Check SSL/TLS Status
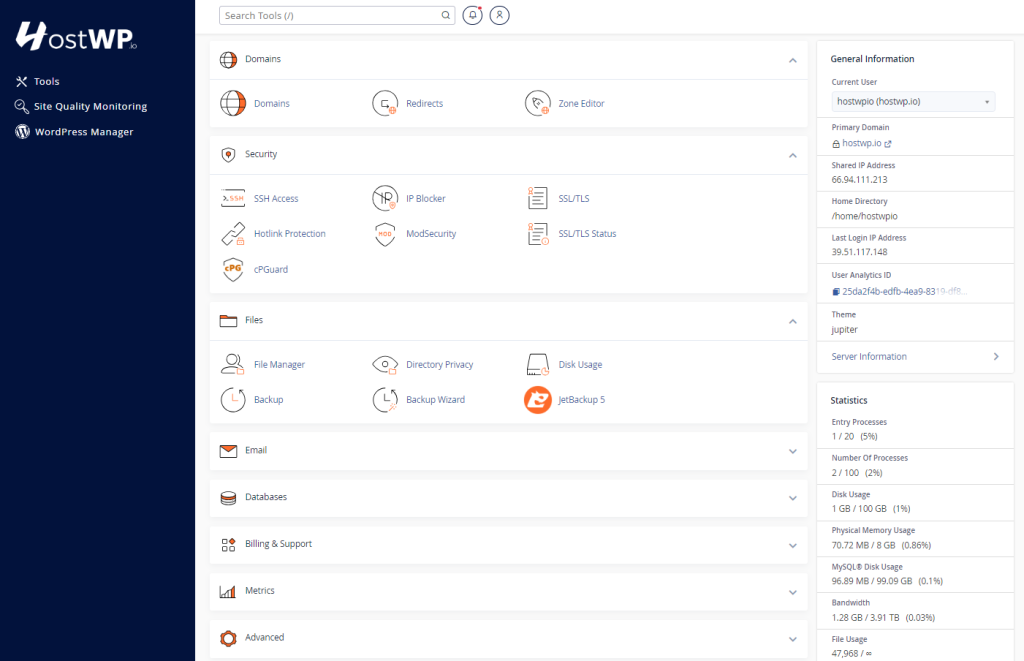This screenshot has width=1024, height=661. [x=576, y=233]
